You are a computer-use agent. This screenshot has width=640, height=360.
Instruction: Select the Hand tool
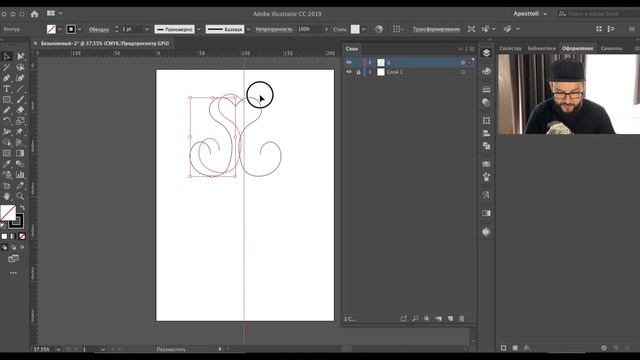7,196
